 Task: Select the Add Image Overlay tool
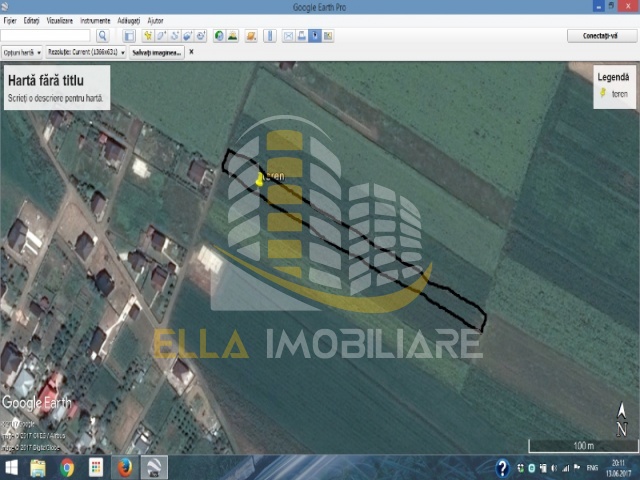(187, 36)
